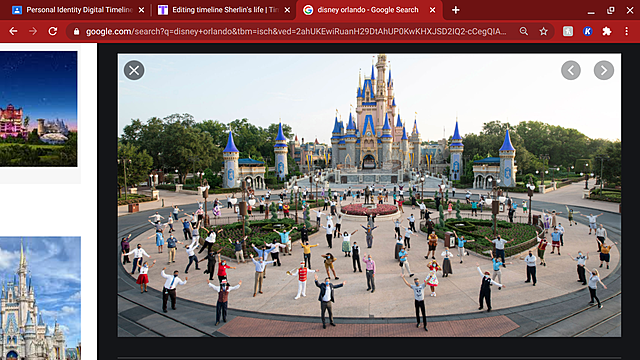
Task: Open a new browser tab
Action: [456, 10]
